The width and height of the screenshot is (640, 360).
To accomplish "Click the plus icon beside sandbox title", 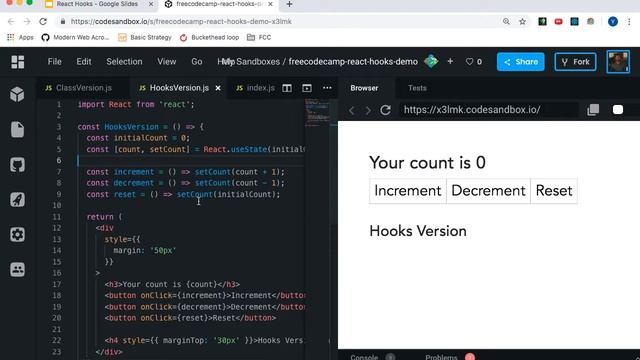I will tap(450, 62).
